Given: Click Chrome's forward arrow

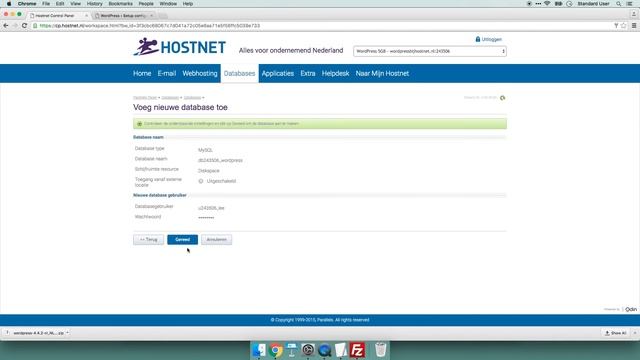Looking at the screenshot, I should point(15,26).
